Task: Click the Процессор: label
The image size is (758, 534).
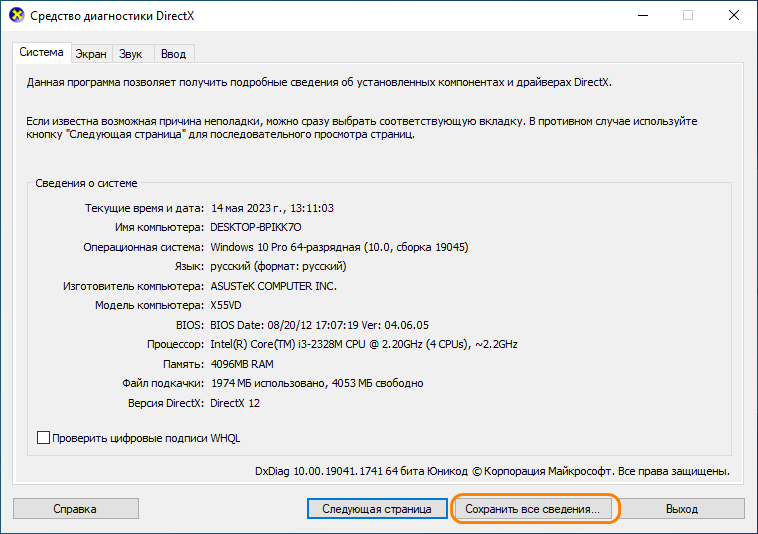Action: point(175,345)
